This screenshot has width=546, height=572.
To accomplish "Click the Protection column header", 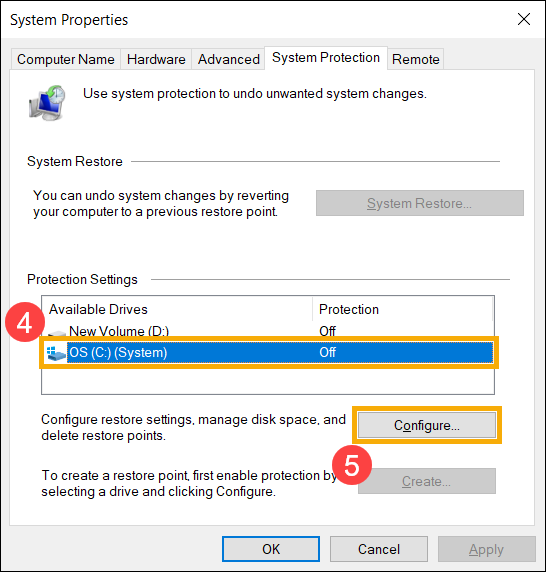I will [x=403, y=309].
